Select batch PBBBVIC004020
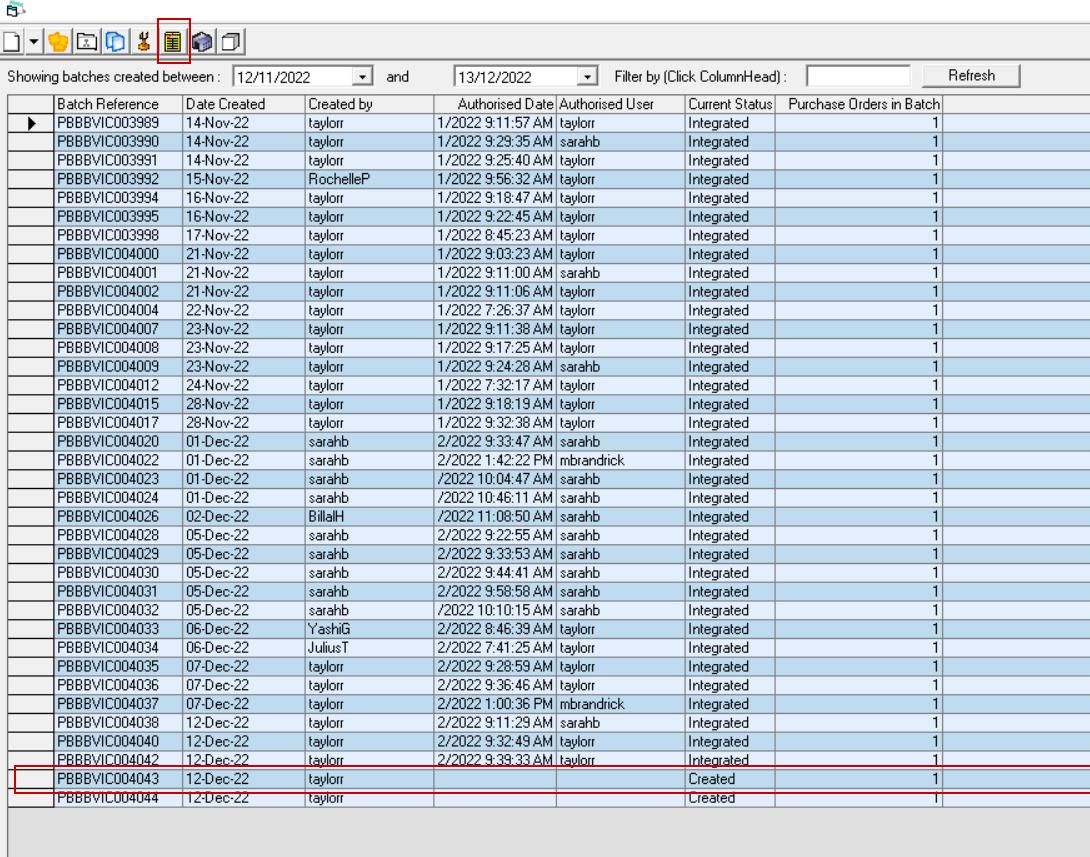 [x=118, y=442]
